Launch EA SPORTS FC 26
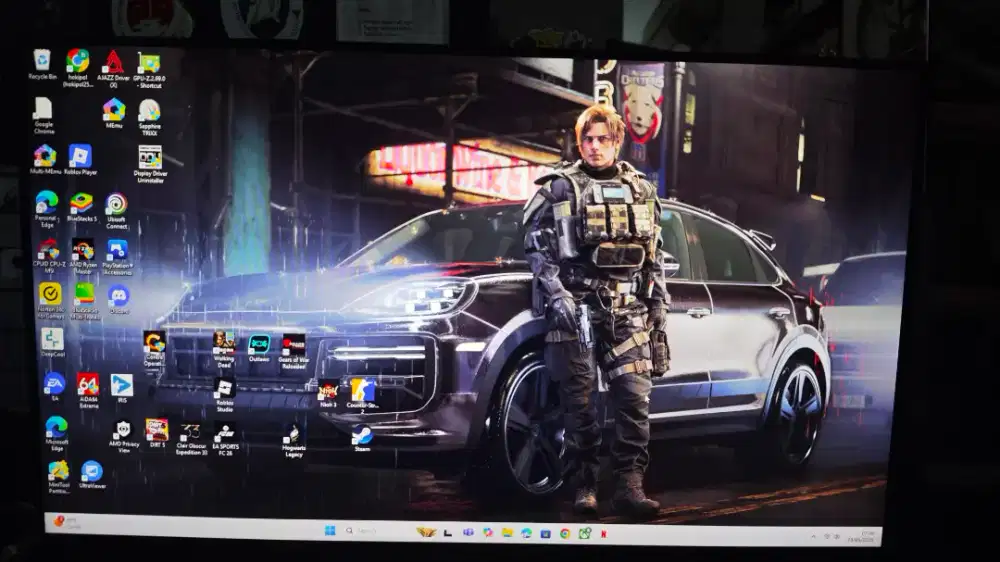The width and height of the screenshot is (1000, 562). coord(225,439)
